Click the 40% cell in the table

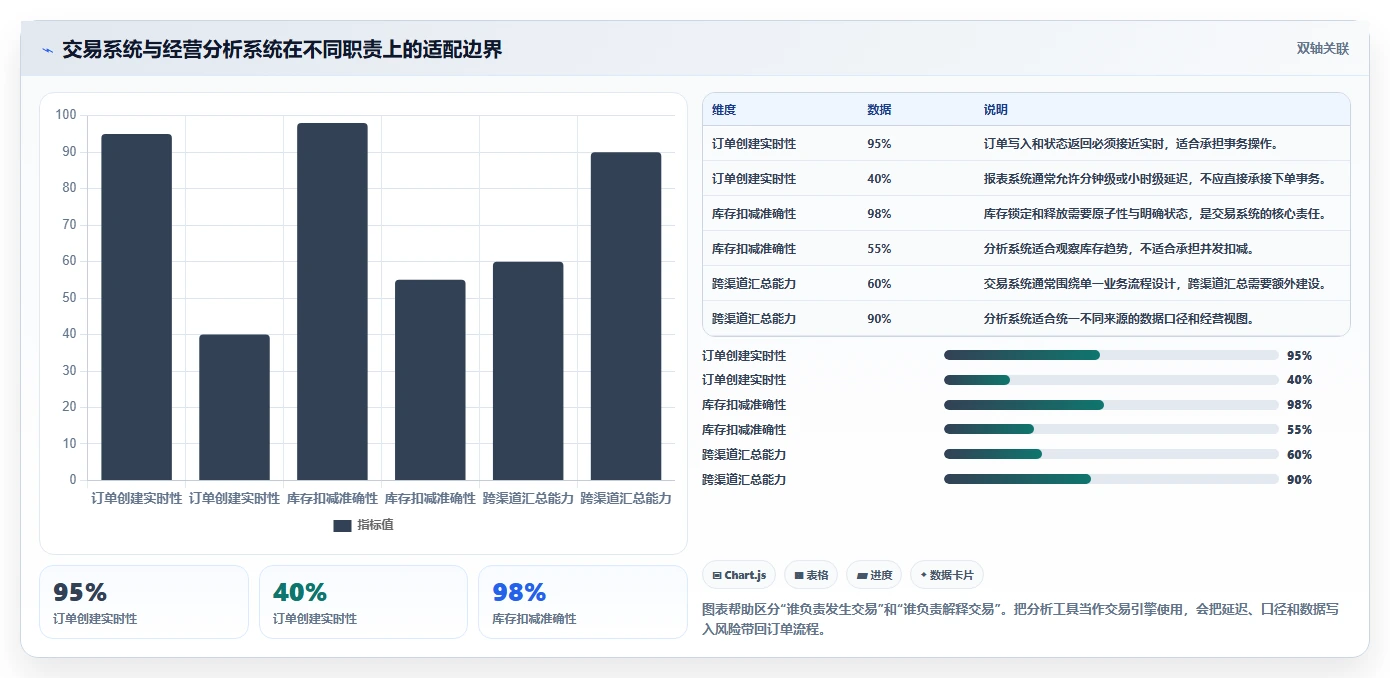point(879,179)
